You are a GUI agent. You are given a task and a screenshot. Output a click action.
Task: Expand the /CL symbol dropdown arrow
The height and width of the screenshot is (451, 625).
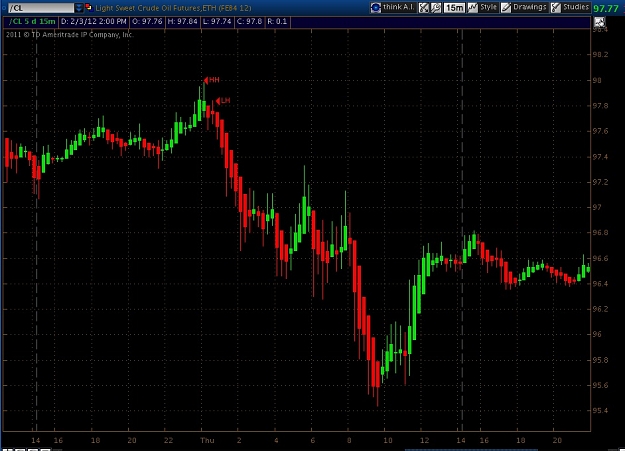(x=79, y=8)
